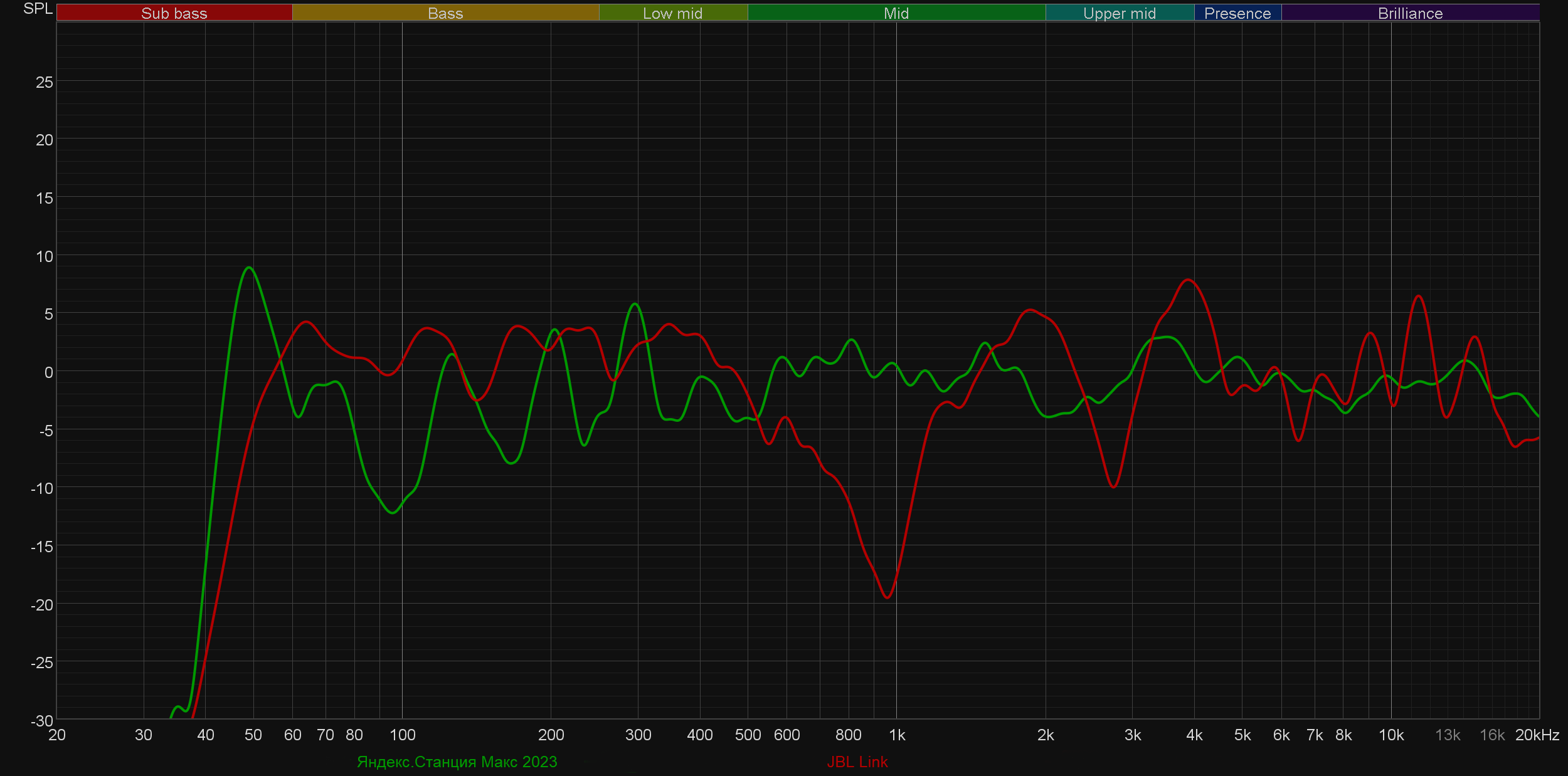This screenshot has height=776, width=1568.
Task: Click the -30 SPL axis label
Action: coord(42,721)
